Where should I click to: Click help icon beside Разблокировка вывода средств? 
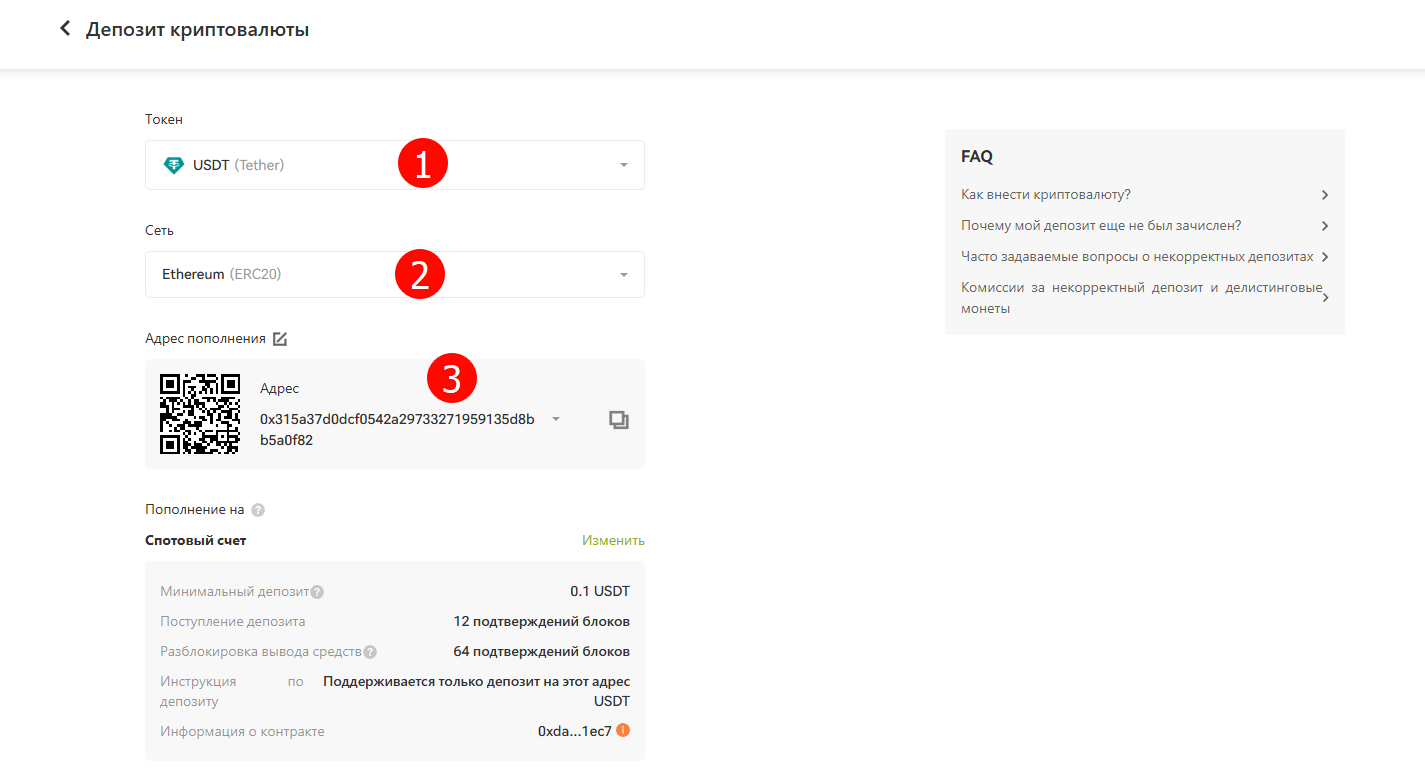tap(370, 652)
